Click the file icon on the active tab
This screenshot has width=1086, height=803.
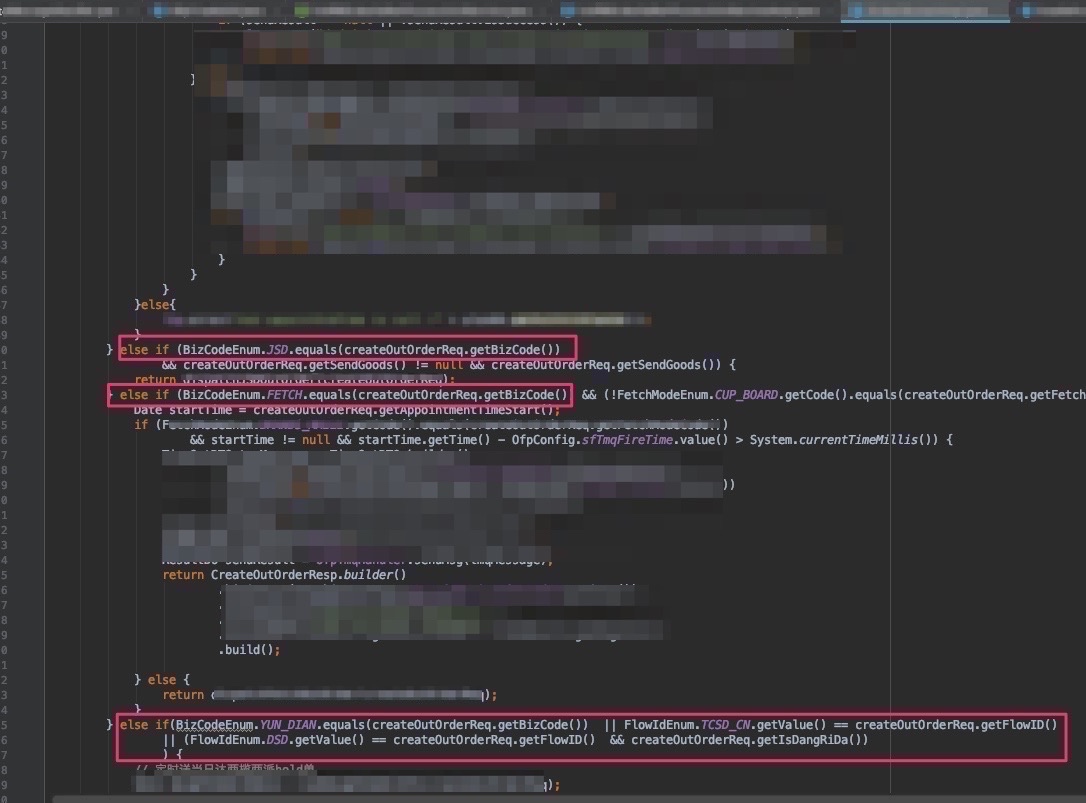857,10
